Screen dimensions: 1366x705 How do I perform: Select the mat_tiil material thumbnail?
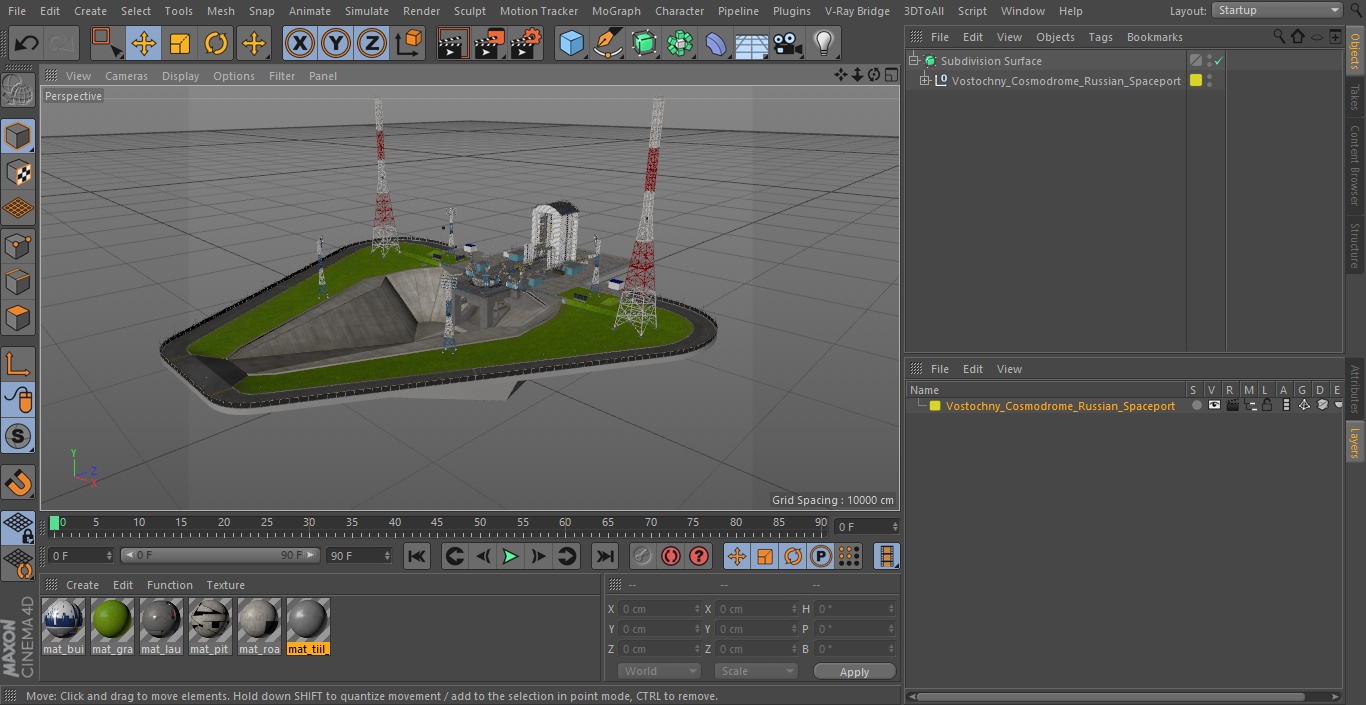pyautogui.click(x=308, y=621)
